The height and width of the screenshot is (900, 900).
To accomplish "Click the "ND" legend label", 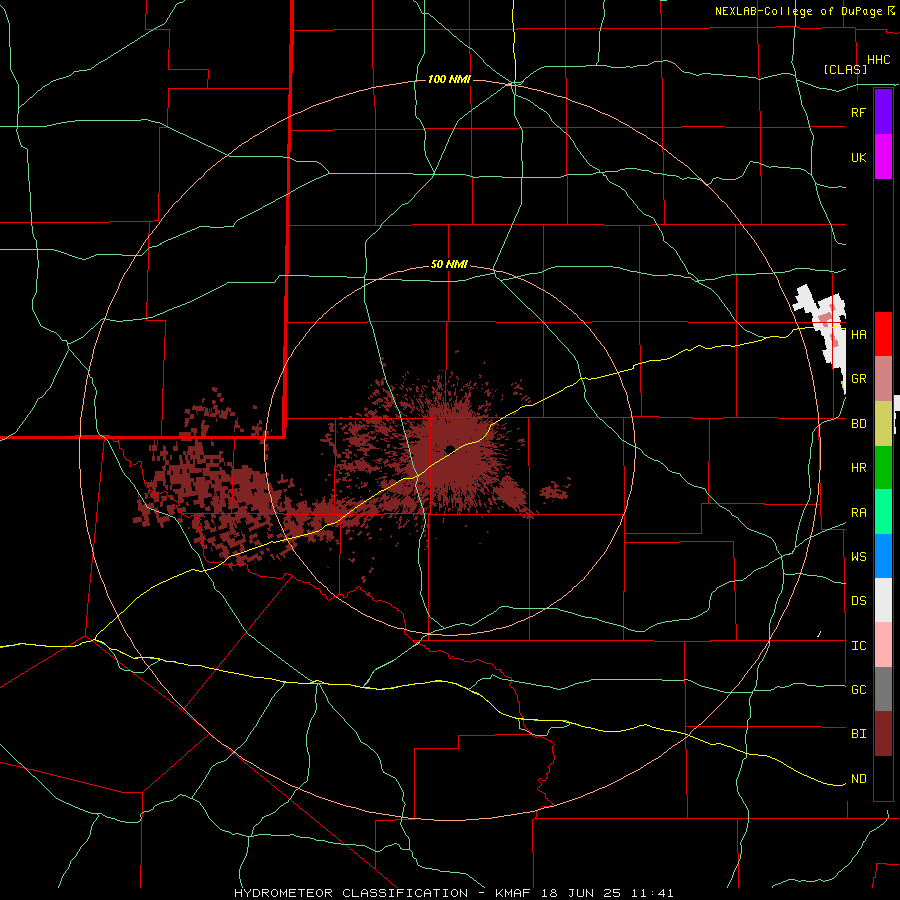I will [858, 779].
